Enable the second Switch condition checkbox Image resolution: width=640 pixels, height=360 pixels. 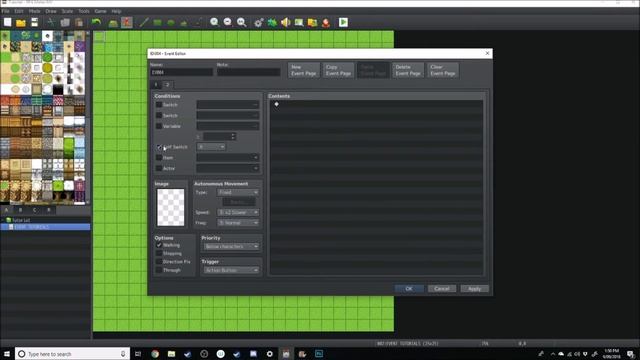159,116
